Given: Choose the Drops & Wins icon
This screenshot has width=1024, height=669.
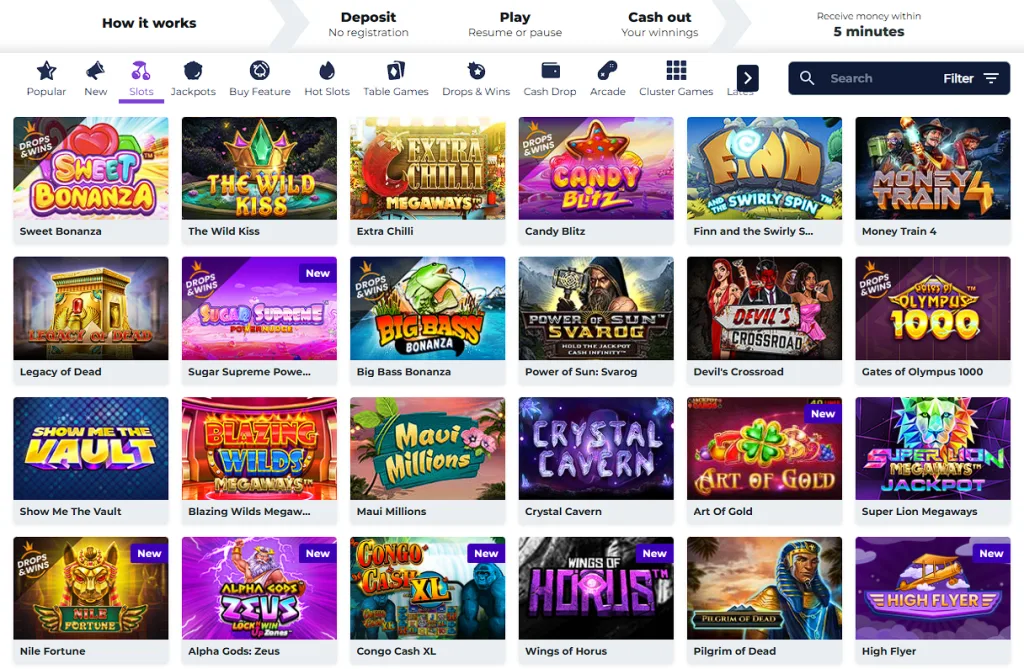Looking at the screenshot, I should point(476,71).
